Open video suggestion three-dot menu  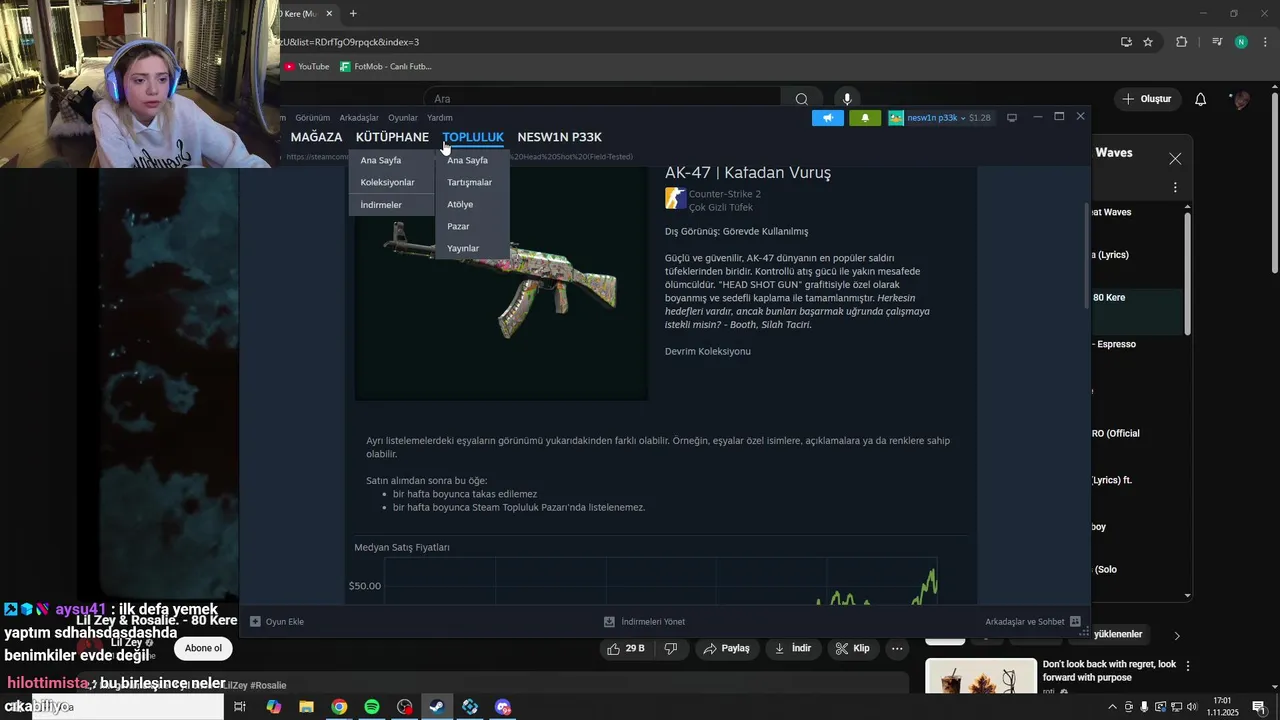pyautogui.click(x=1188, y=665)
